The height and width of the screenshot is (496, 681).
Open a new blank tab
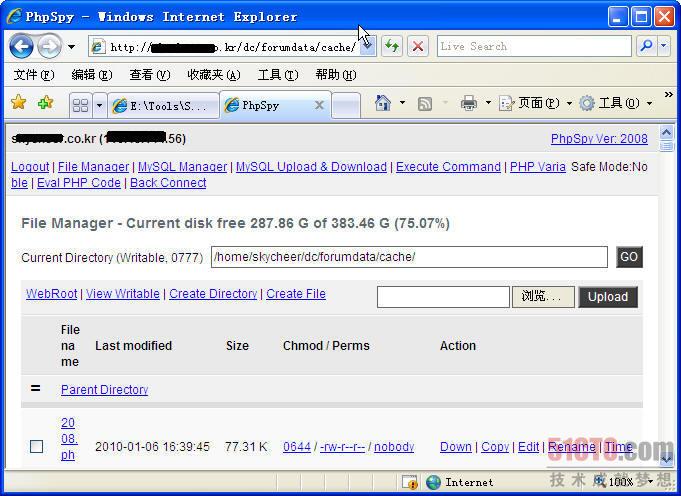pyautogui.click(x=346, y=106)
